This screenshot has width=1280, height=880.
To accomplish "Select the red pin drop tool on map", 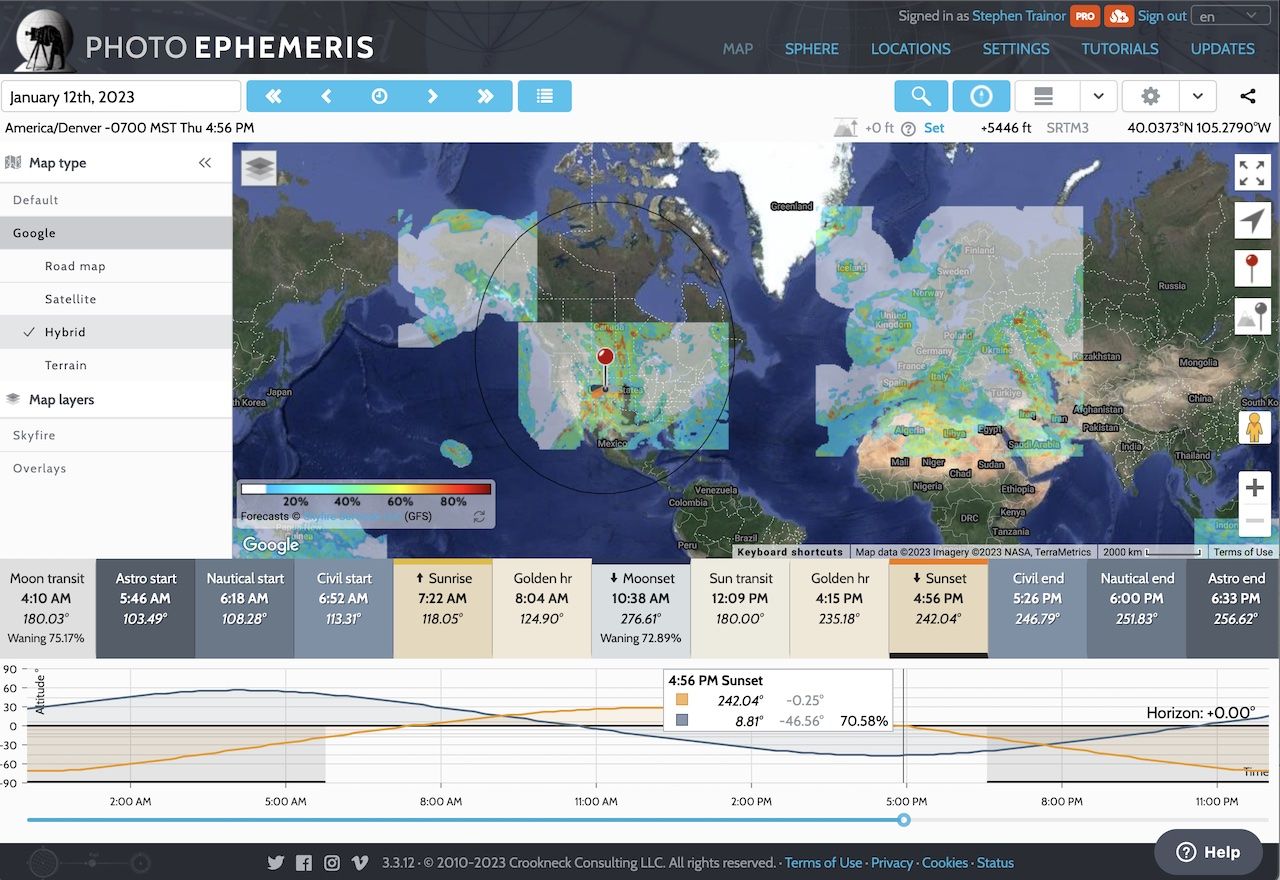I will click(1252, 268).
